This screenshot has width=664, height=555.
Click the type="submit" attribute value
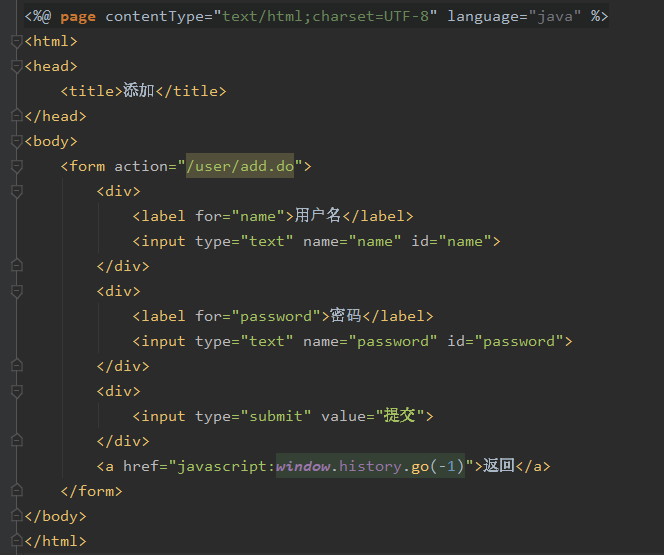click(x=276, y=416)
